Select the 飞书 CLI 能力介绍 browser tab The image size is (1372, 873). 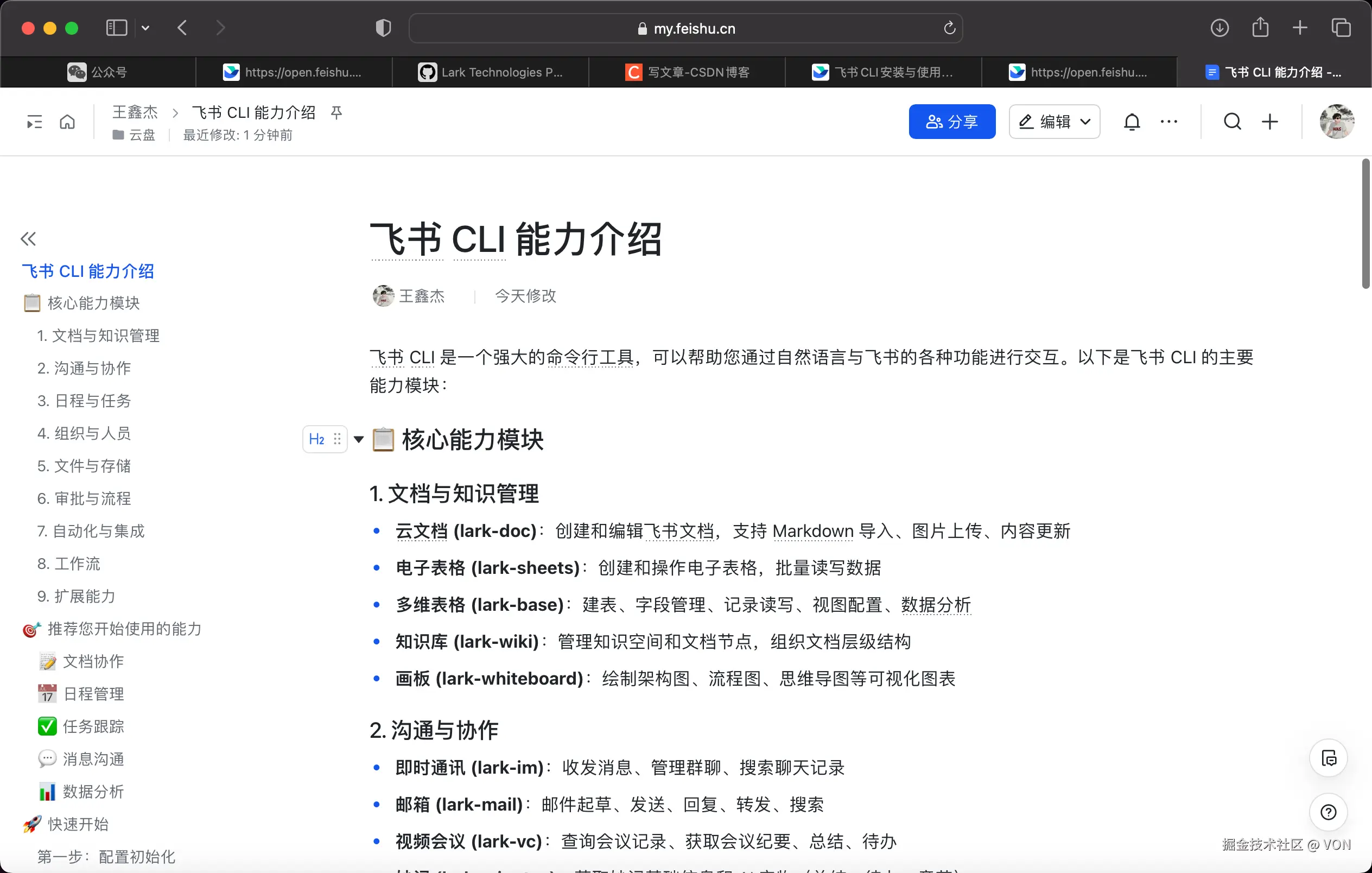1274,72
